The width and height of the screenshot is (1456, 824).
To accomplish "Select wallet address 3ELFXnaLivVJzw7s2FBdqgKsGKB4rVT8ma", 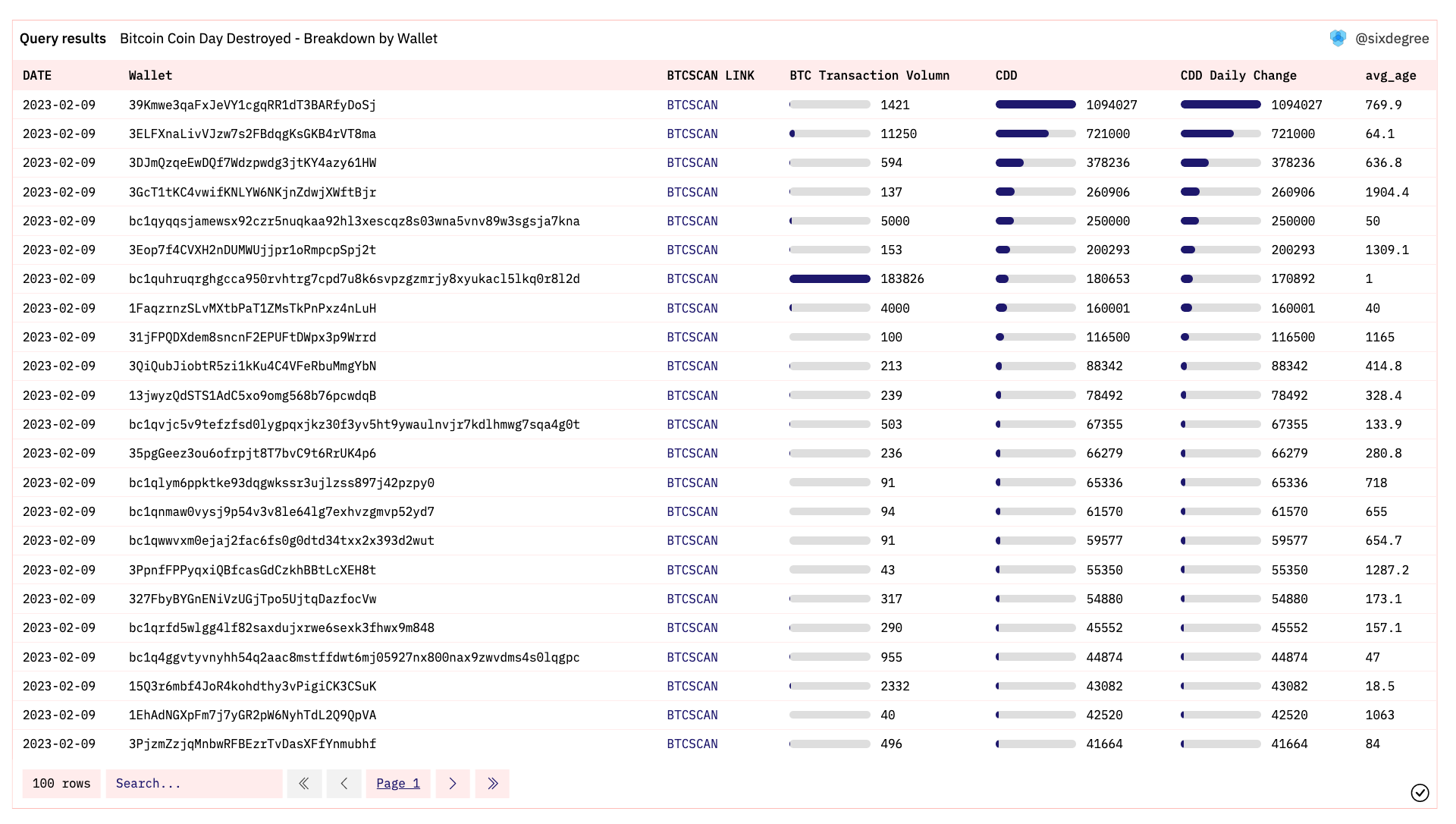I will pos(253,134).
